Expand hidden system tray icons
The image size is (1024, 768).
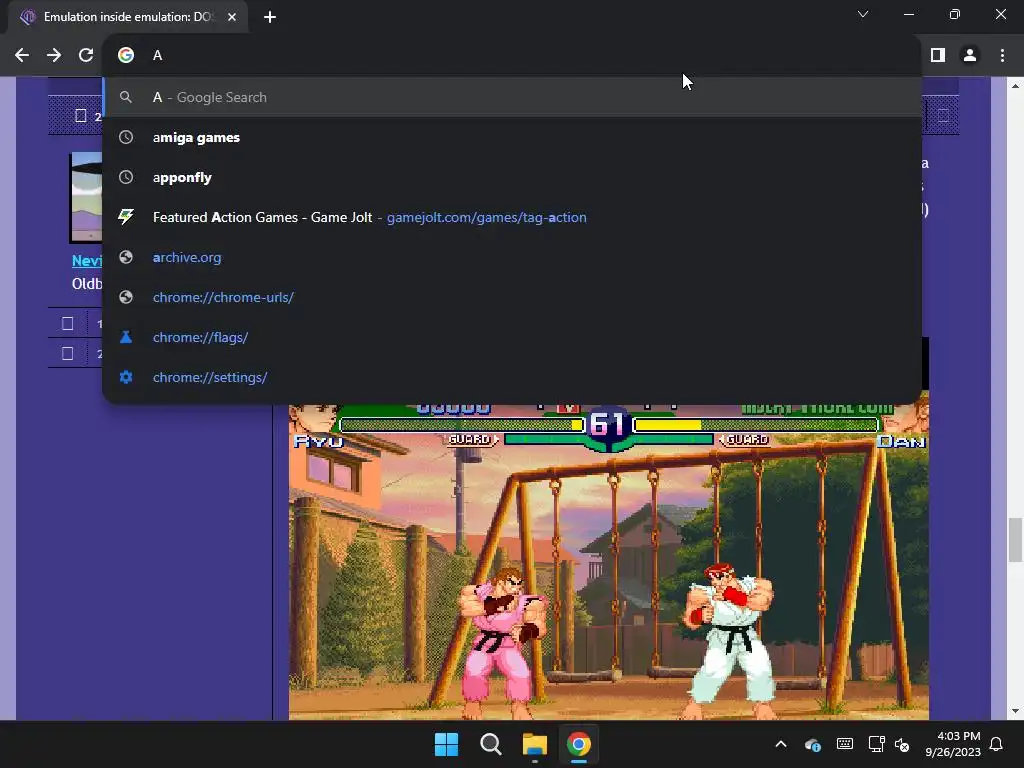pyautogui.click(x=781, y=744)
